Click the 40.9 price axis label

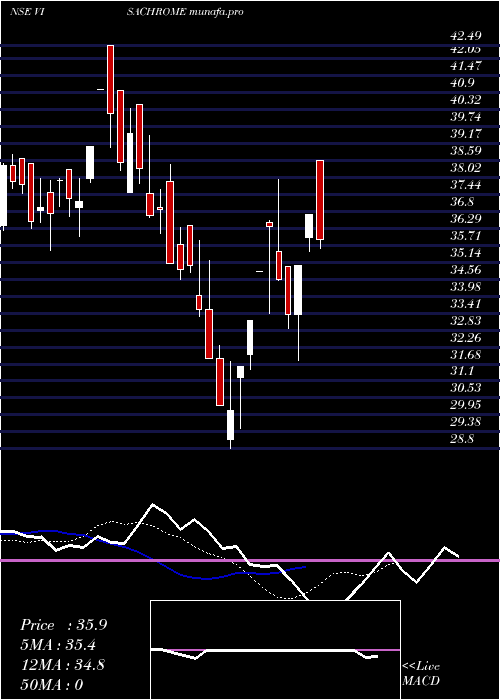(462, 83)
